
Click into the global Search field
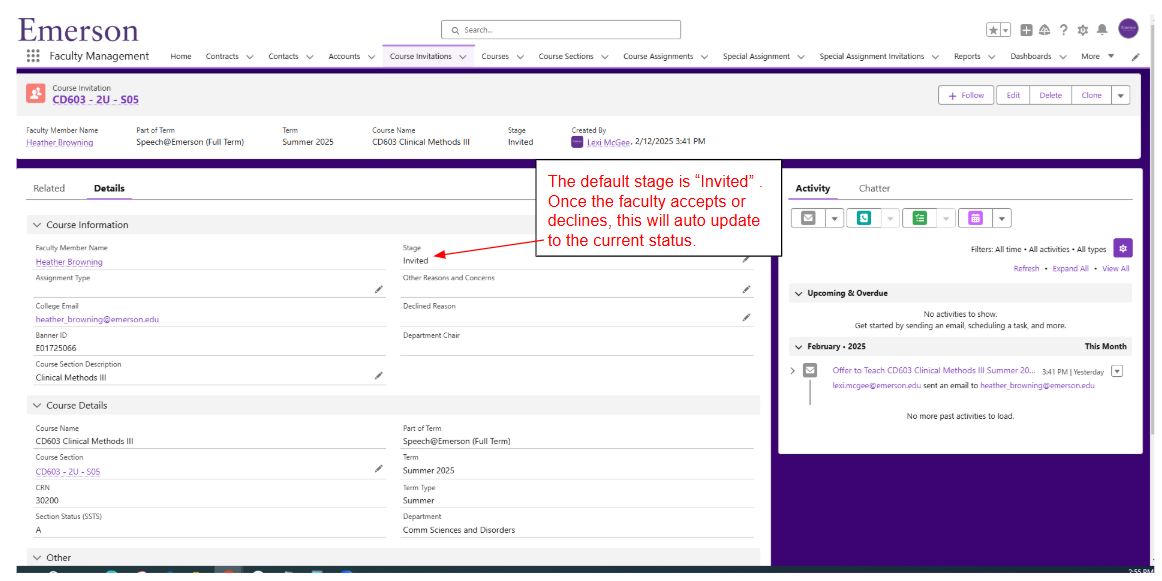(560, 30)
